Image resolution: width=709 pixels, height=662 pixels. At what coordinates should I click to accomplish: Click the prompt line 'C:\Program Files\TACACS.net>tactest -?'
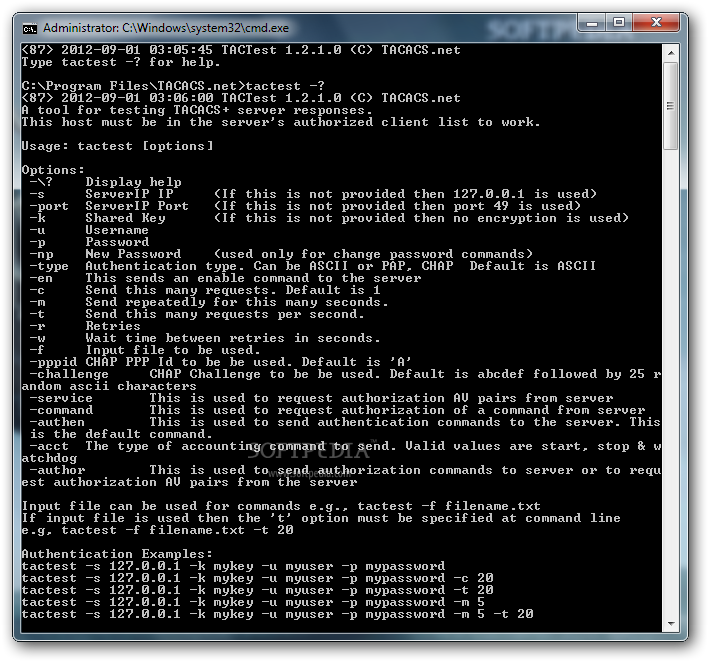click(x=173, y=86)
